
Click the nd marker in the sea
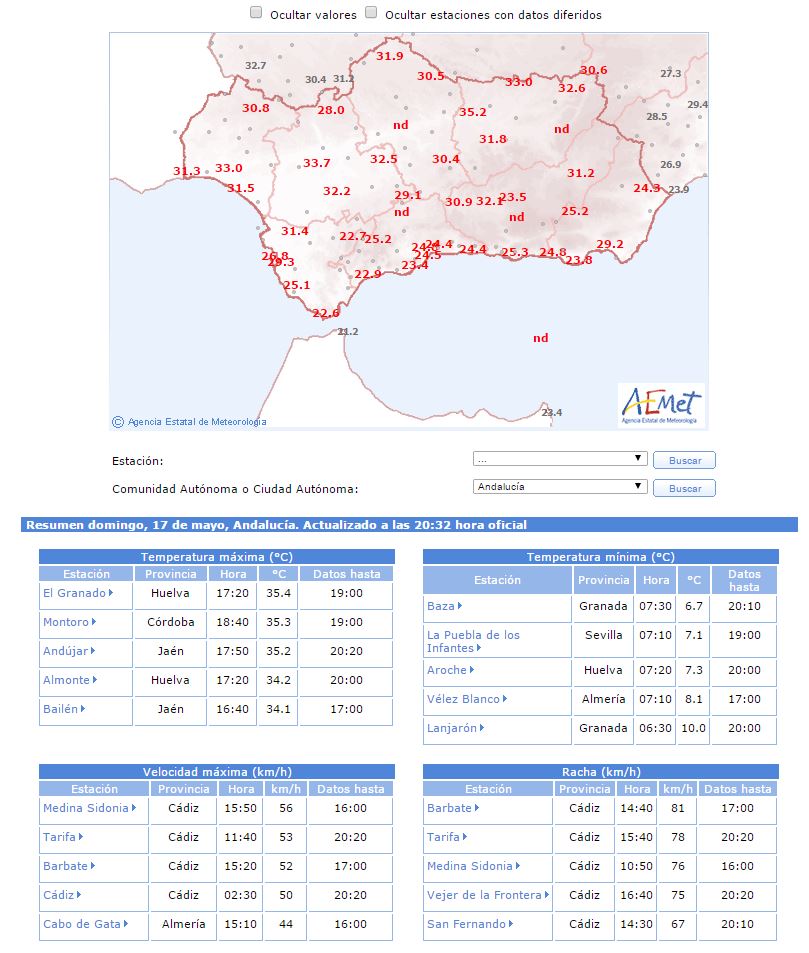click(540, 338)
